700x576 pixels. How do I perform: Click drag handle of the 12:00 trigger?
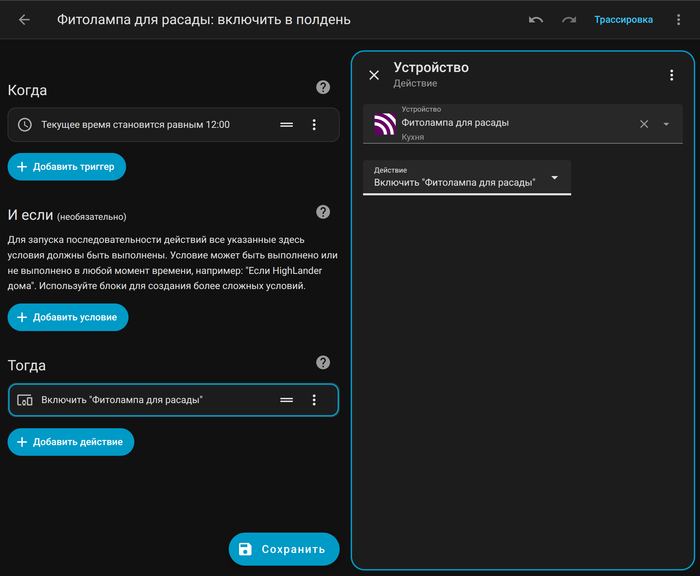click(x=287, y=125)
